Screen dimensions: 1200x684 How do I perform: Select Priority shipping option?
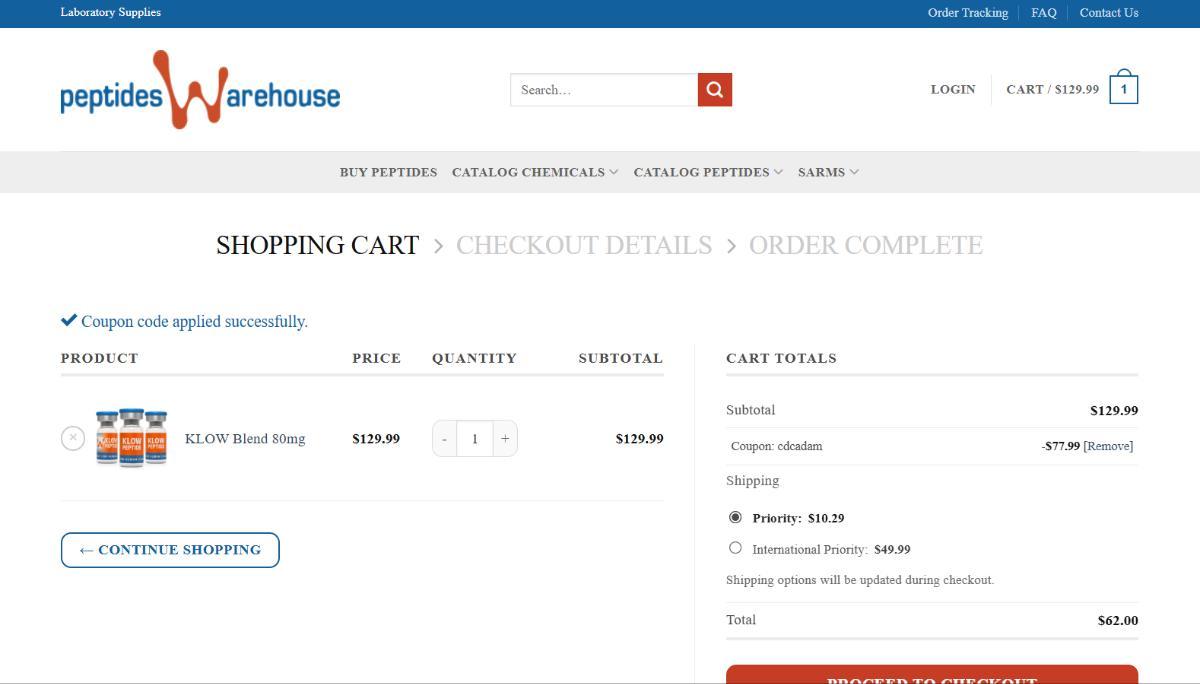click(736, 517)
